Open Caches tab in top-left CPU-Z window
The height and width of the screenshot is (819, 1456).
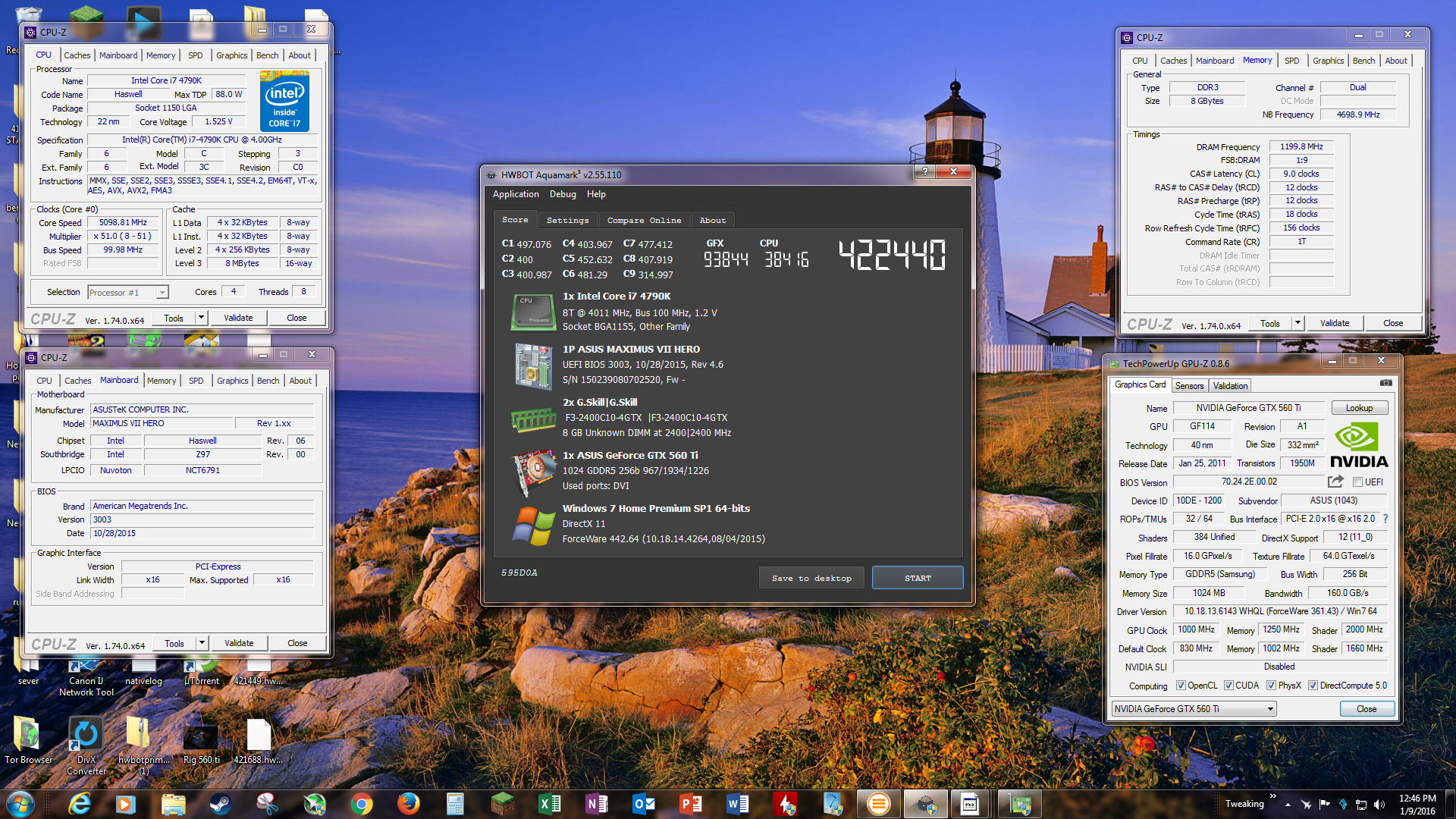pyautogui.click(x=77, y=55)
